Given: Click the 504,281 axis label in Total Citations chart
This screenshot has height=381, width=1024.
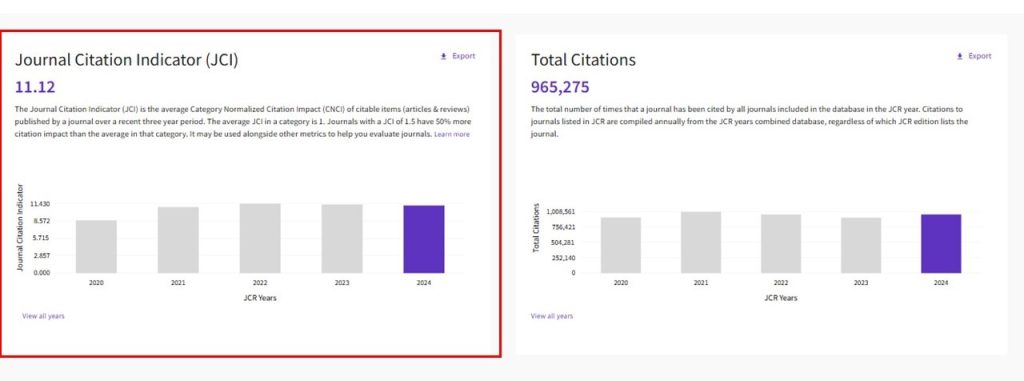Looking at the screenshot, I should [563, 242].
